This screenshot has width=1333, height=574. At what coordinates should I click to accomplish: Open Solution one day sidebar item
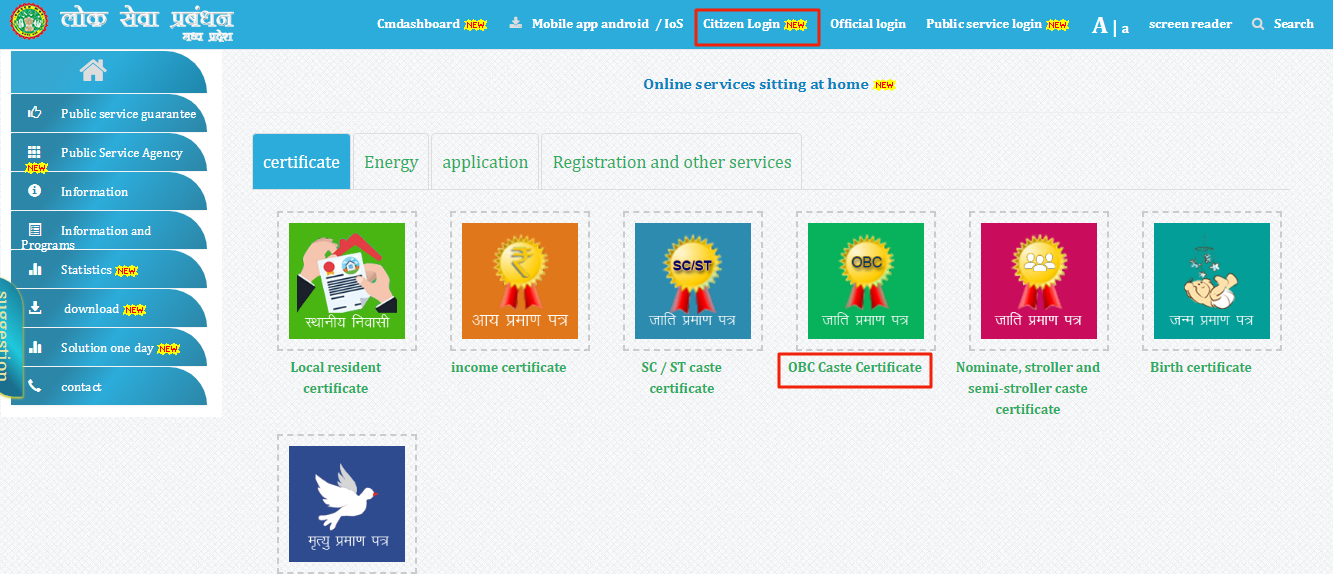[109, 347]
